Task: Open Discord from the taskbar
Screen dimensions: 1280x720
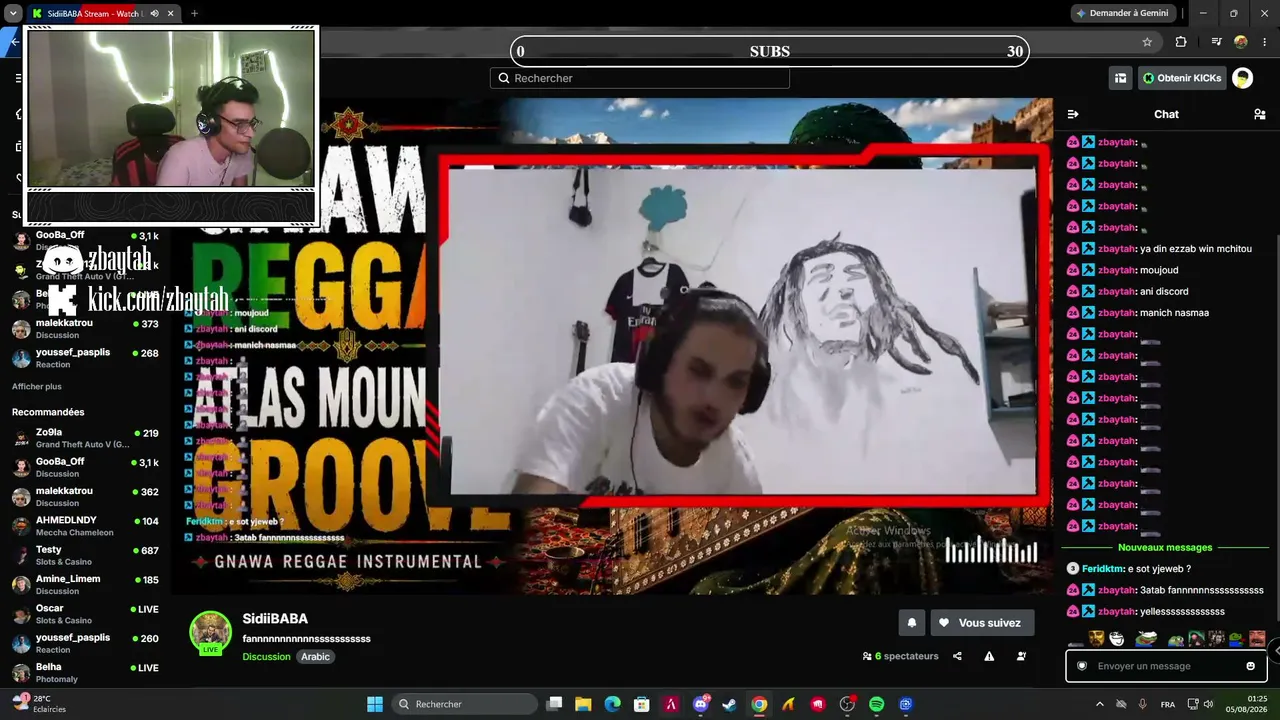Action: click(701, 704)
